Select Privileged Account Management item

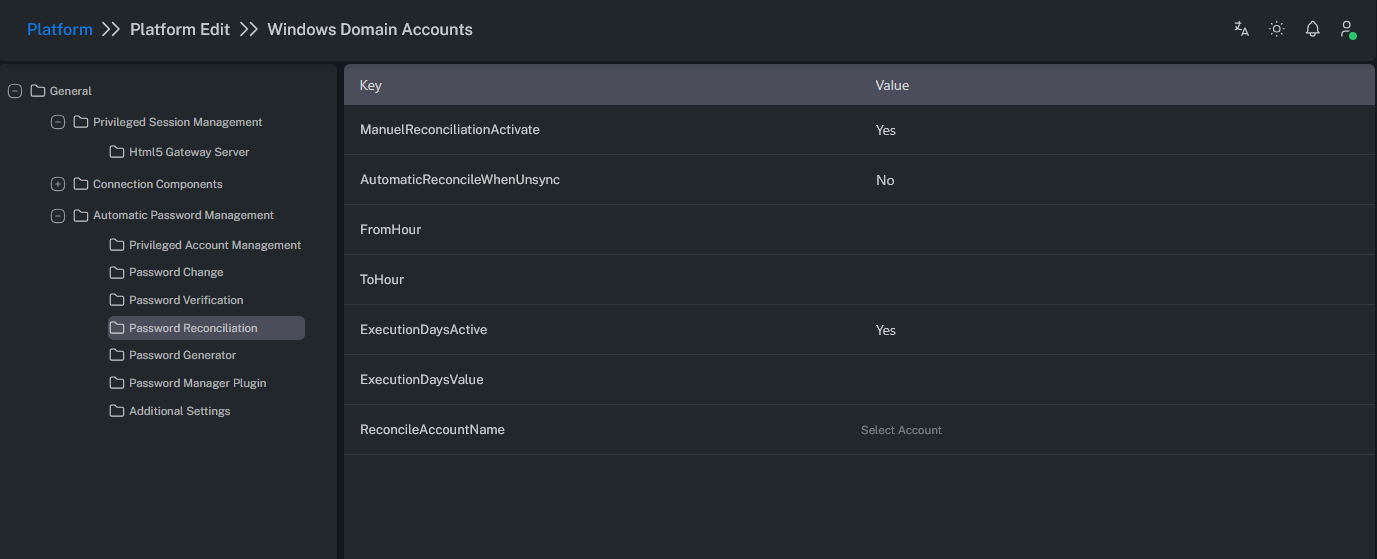click(214, 245)
